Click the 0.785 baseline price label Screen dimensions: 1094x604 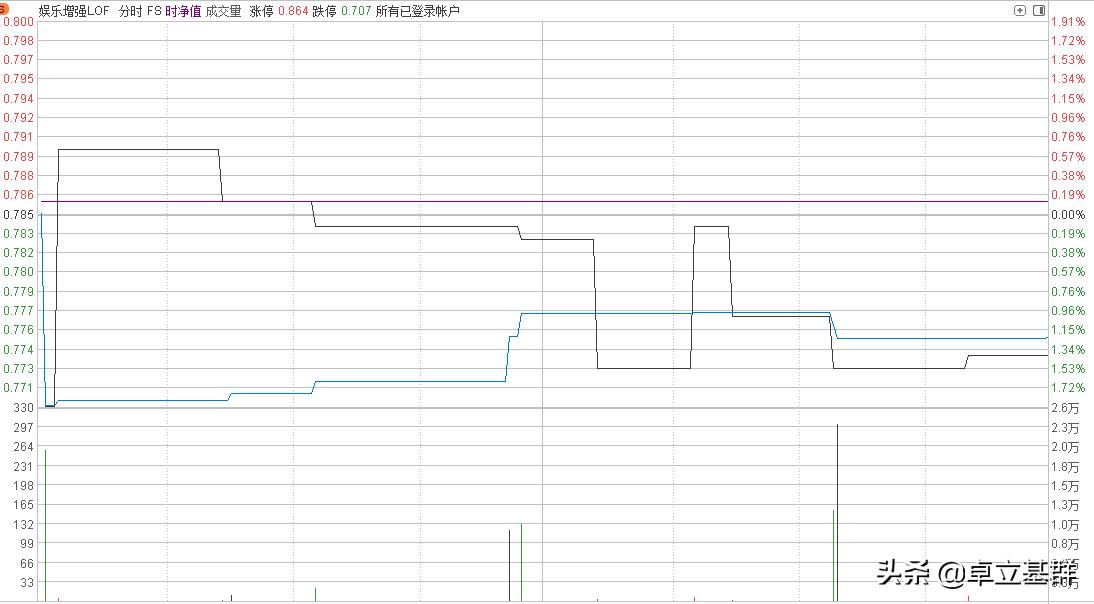(19, 215)
